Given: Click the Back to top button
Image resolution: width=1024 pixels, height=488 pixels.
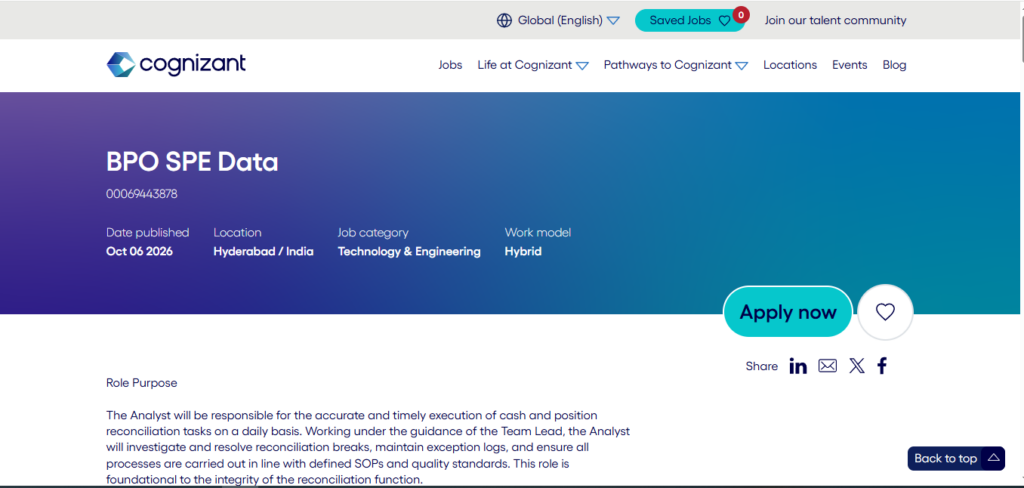Looking at the screenshot, I should pyautogui.click(x=956, y=458).
